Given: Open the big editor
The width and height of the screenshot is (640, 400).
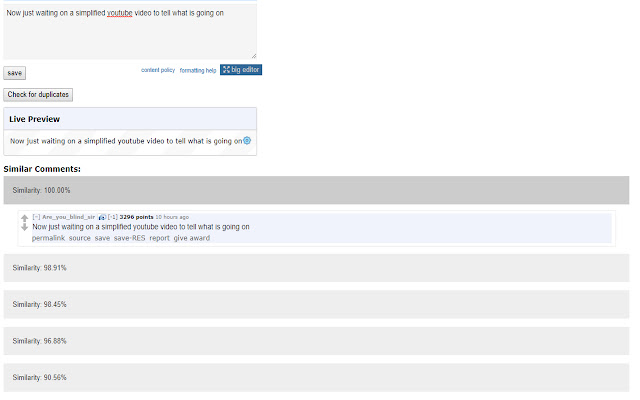Looking at the screenshot, I should [241, 70].
